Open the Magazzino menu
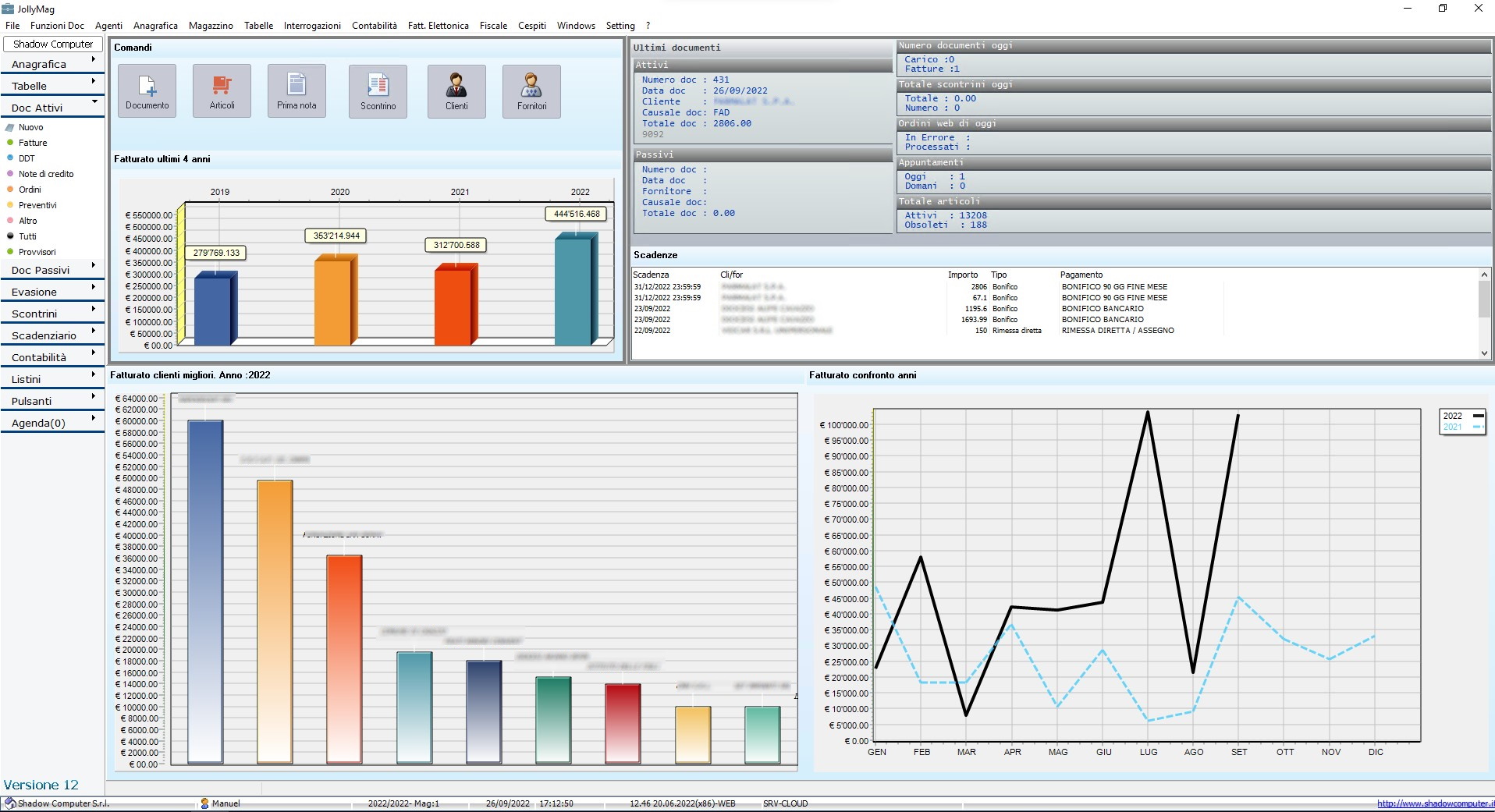The width and height of the screenshot is (1495, 812). coord(211,26)
